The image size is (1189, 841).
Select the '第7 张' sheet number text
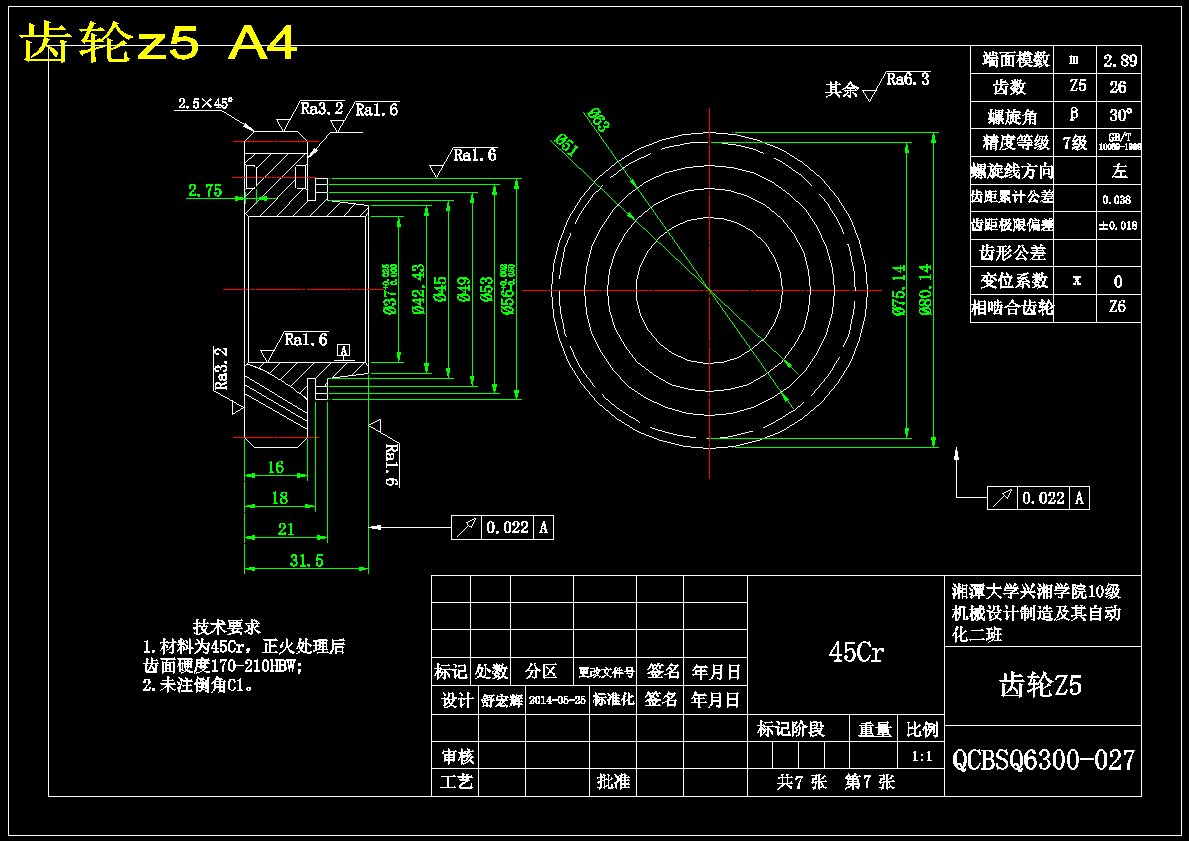870,783
